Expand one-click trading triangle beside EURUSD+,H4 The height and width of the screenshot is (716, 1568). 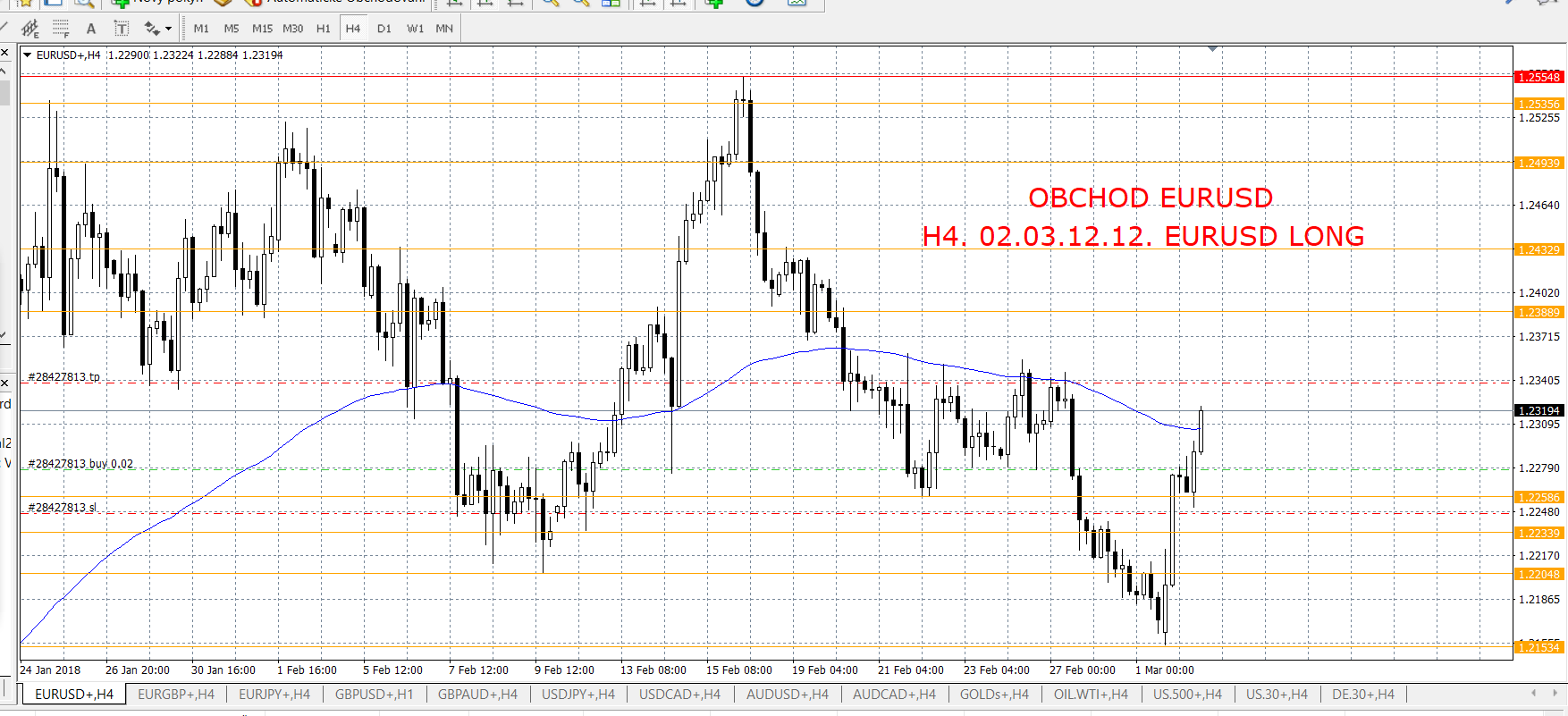click(28, 55)
